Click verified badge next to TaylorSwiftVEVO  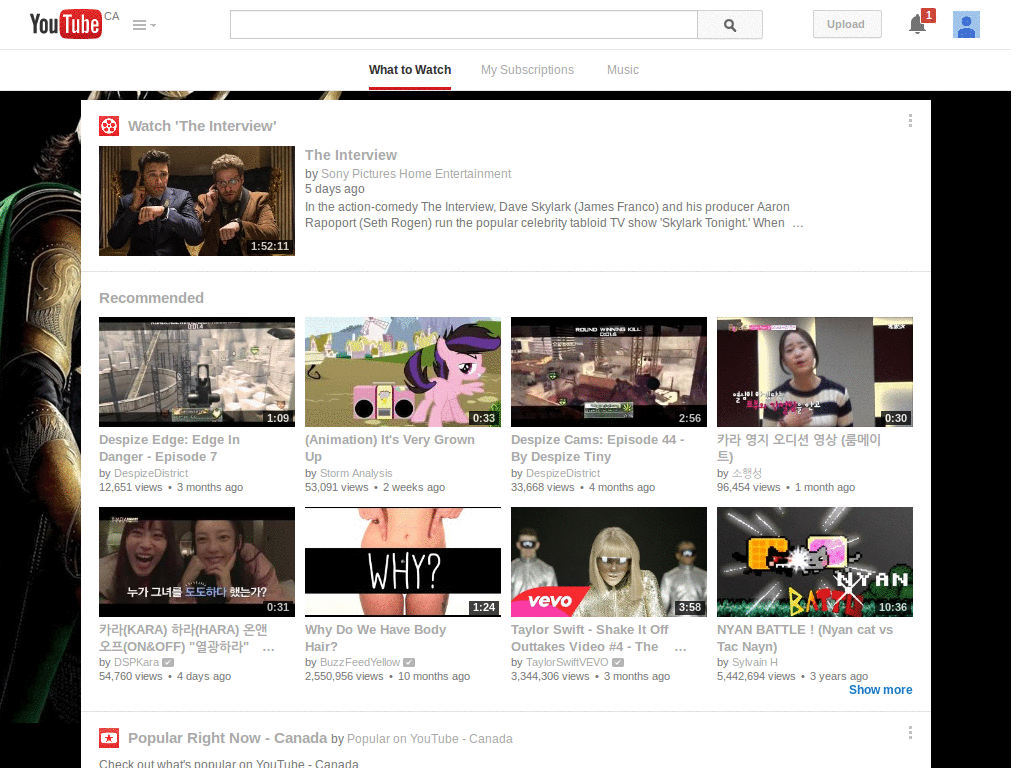(x=618, y=662)
